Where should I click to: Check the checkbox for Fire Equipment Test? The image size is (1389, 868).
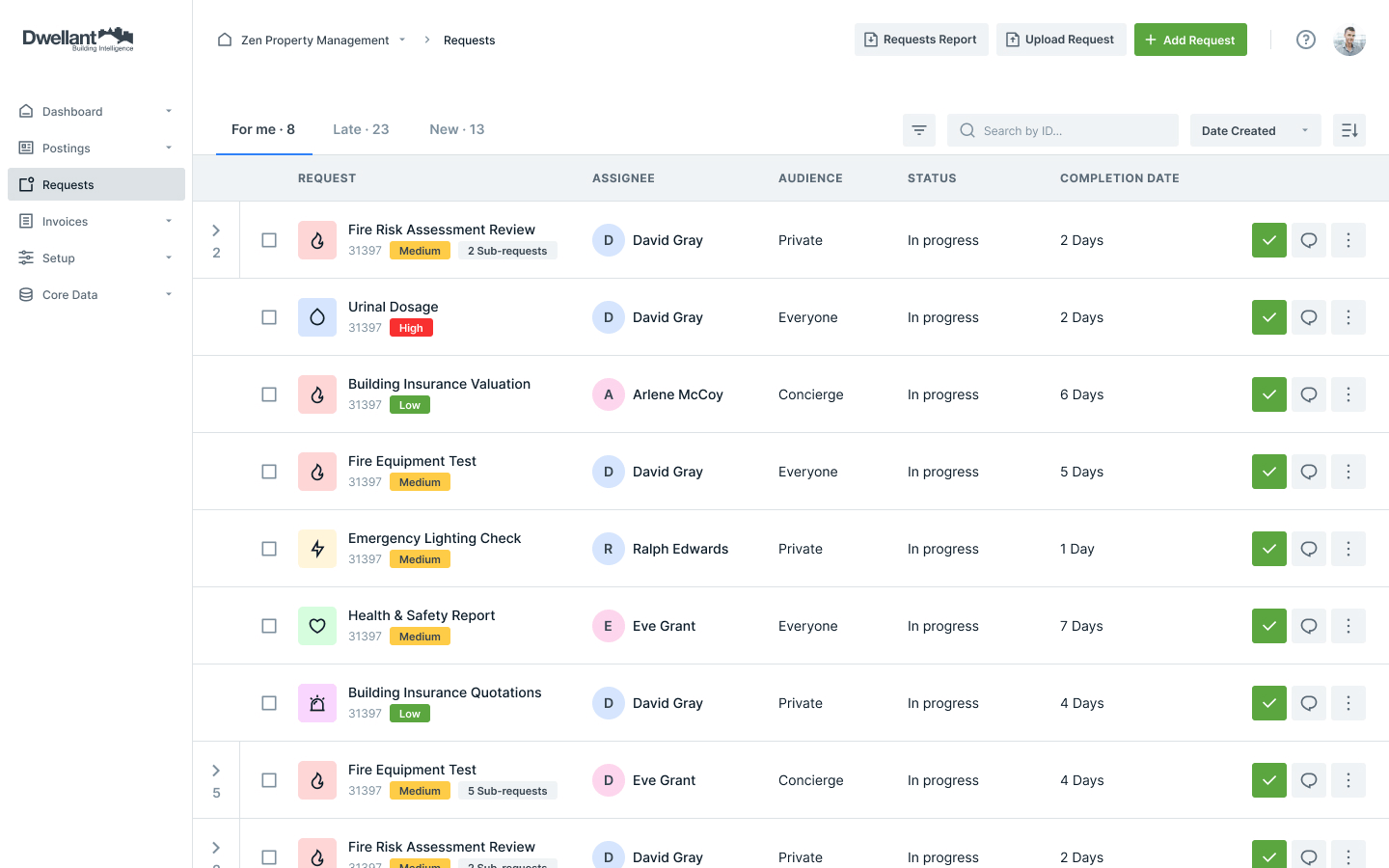click(x=269, y=471)
